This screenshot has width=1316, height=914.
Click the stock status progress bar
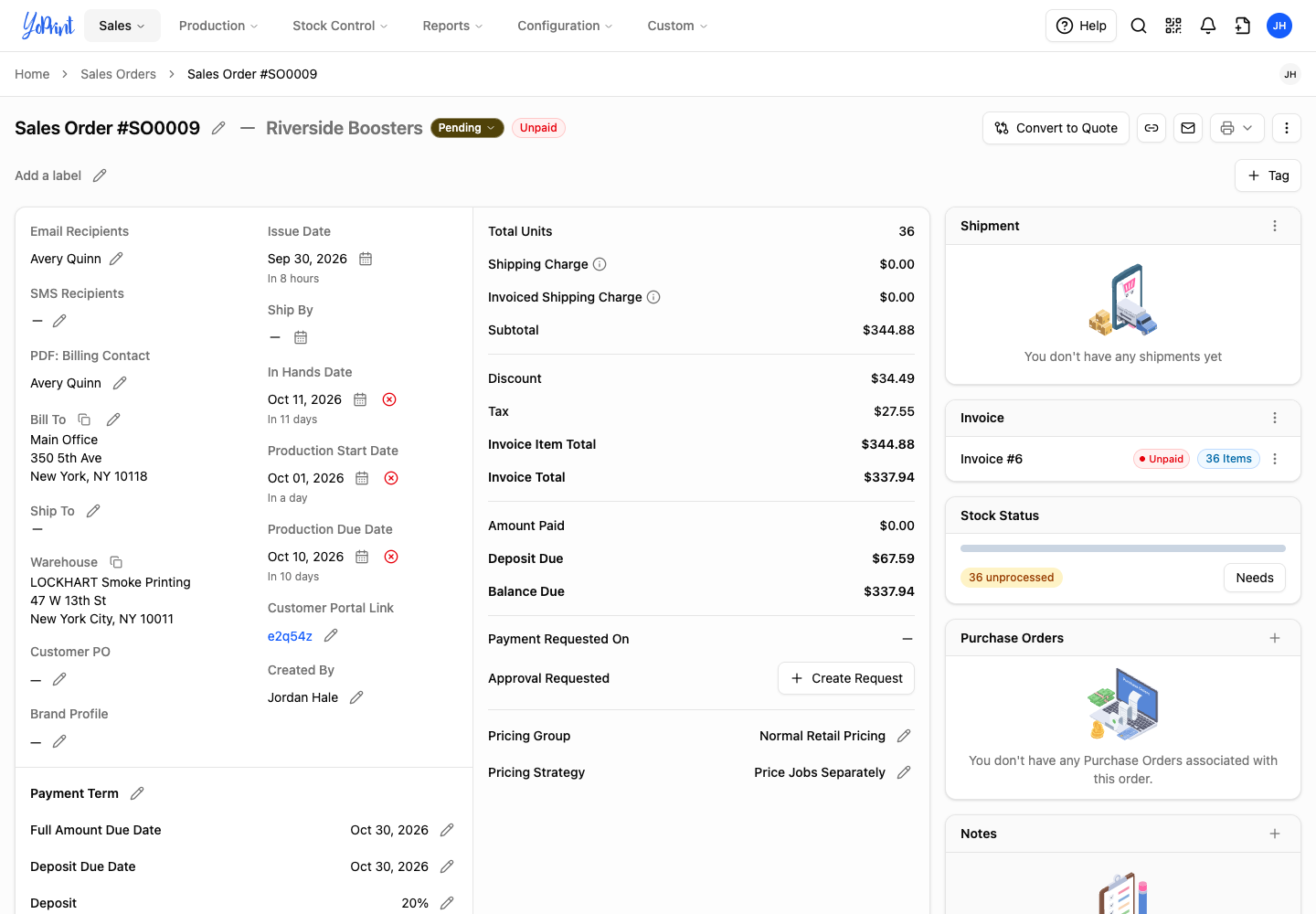pos(1123,548)
